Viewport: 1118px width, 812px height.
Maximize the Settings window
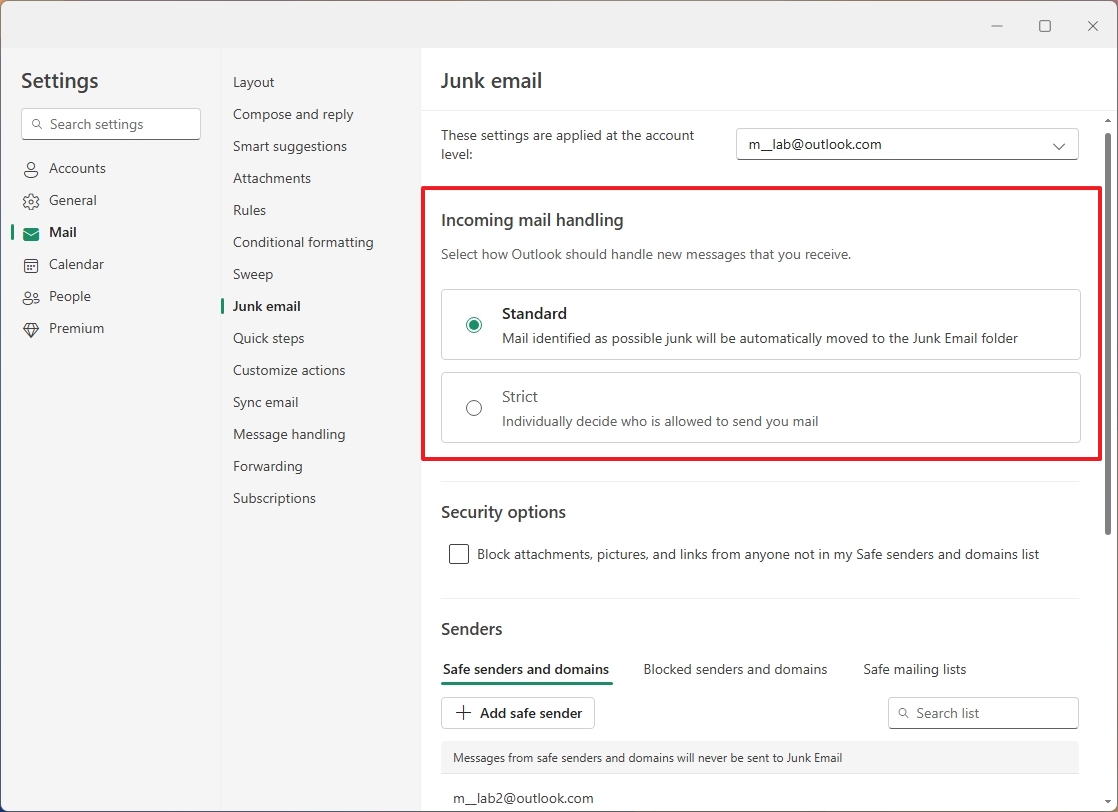coord(1045,26)
